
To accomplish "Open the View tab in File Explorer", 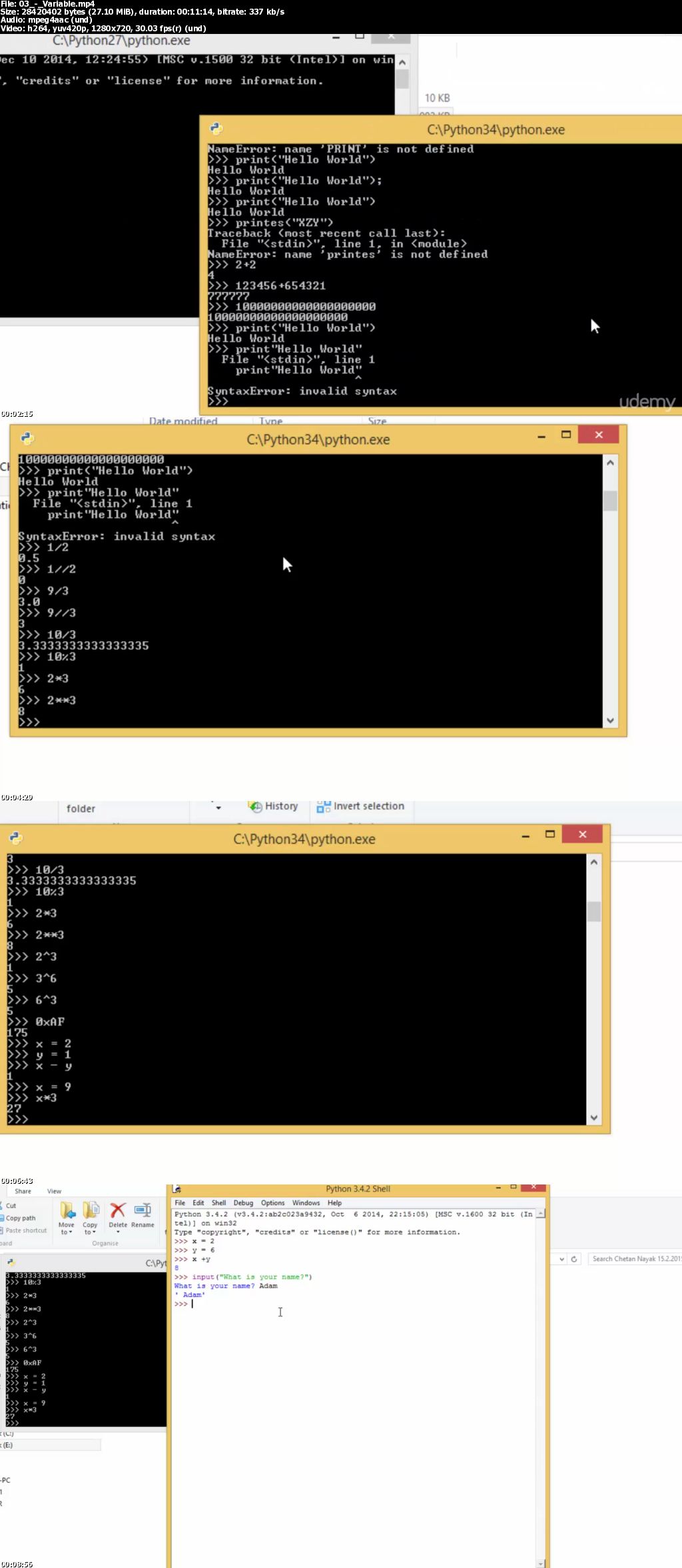I will [54, 1191].
